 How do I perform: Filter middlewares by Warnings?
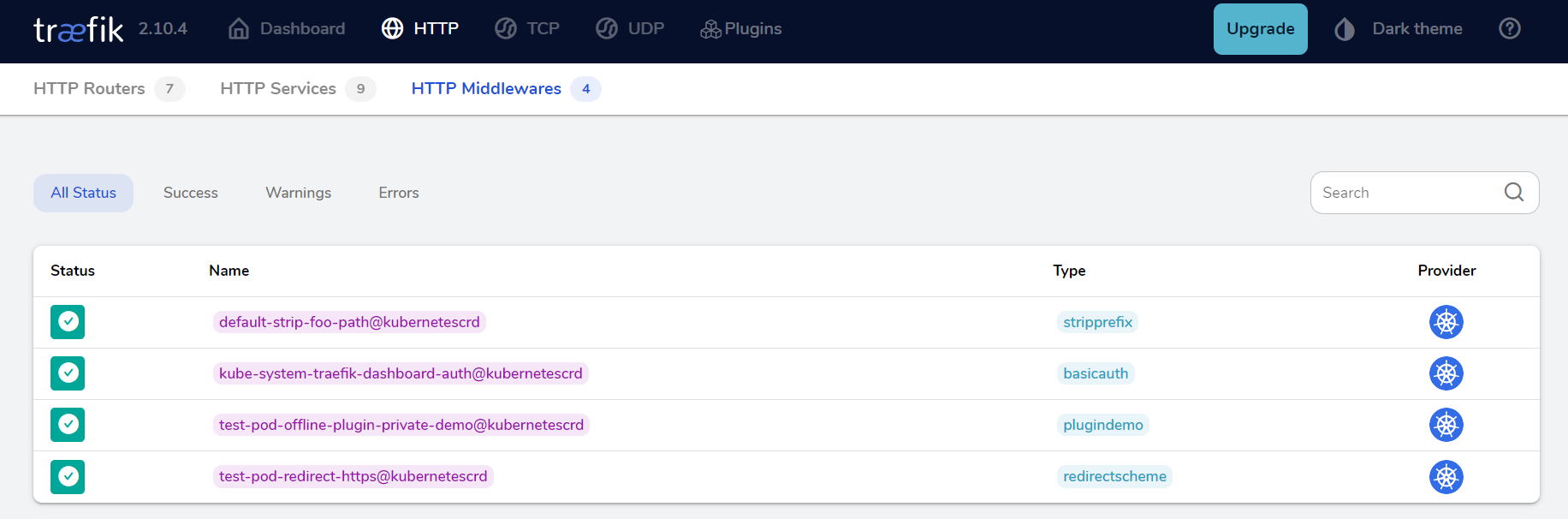coord(298,193)
